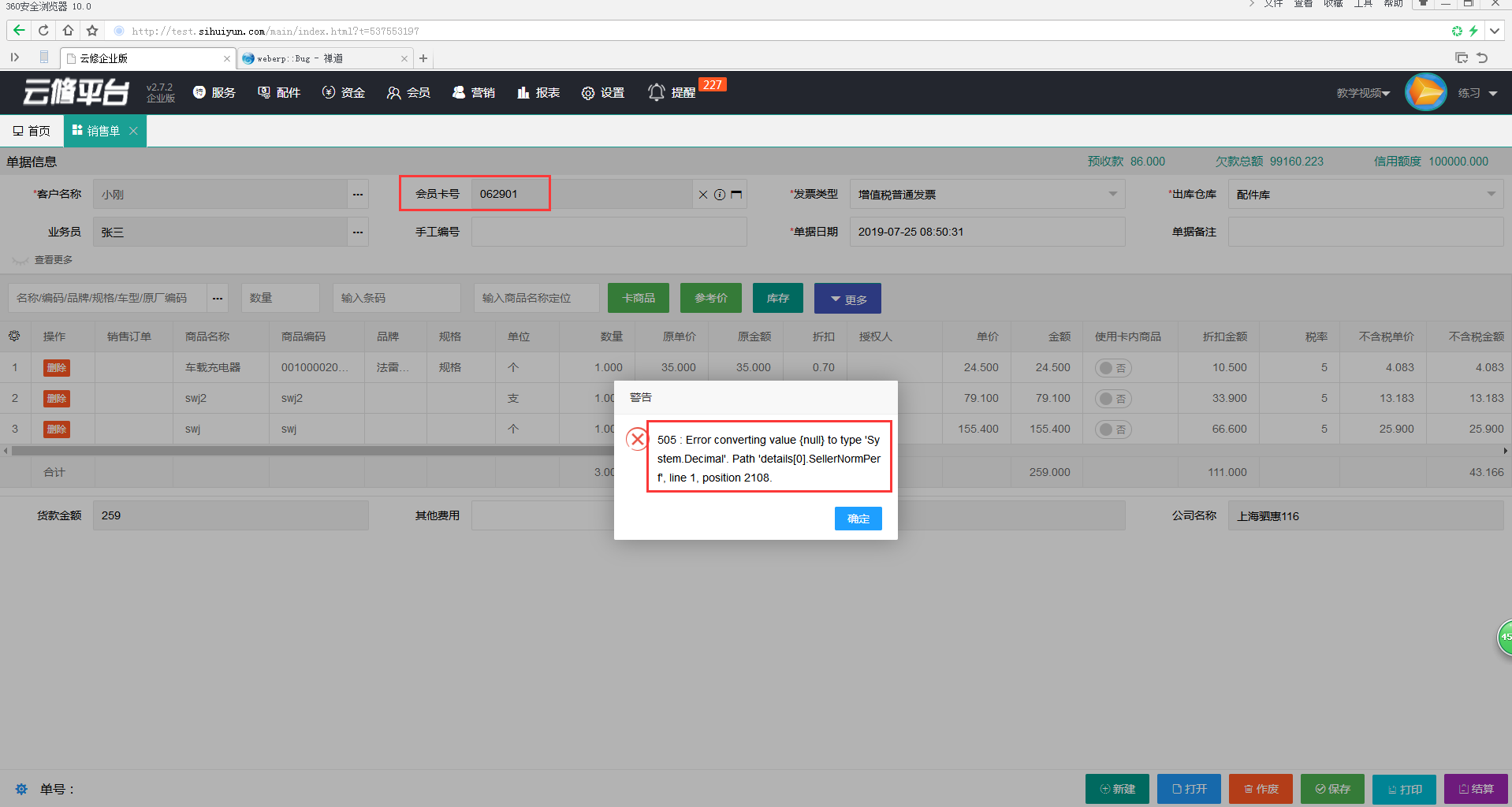Click the user avatar logo icon
1512x807 pixels.
click(1425, 92)
